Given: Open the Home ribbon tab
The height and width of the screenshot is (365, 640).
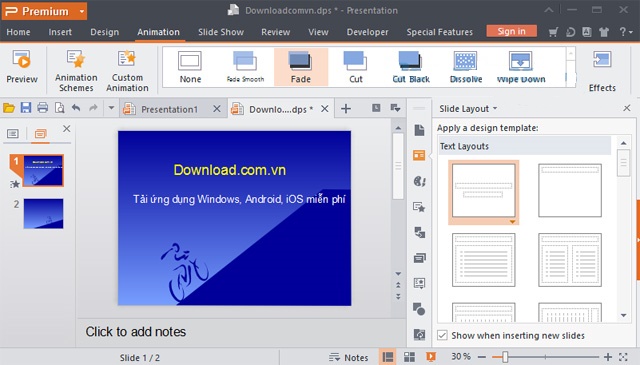Looking at the screenshot, I should point(18,32).
